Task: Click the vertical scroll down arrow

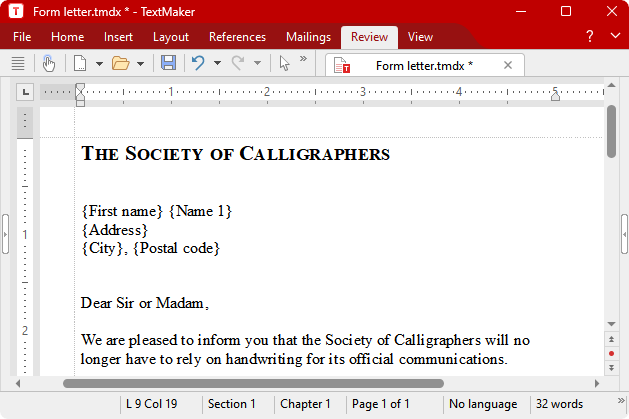Action: [x=611, y=324]
